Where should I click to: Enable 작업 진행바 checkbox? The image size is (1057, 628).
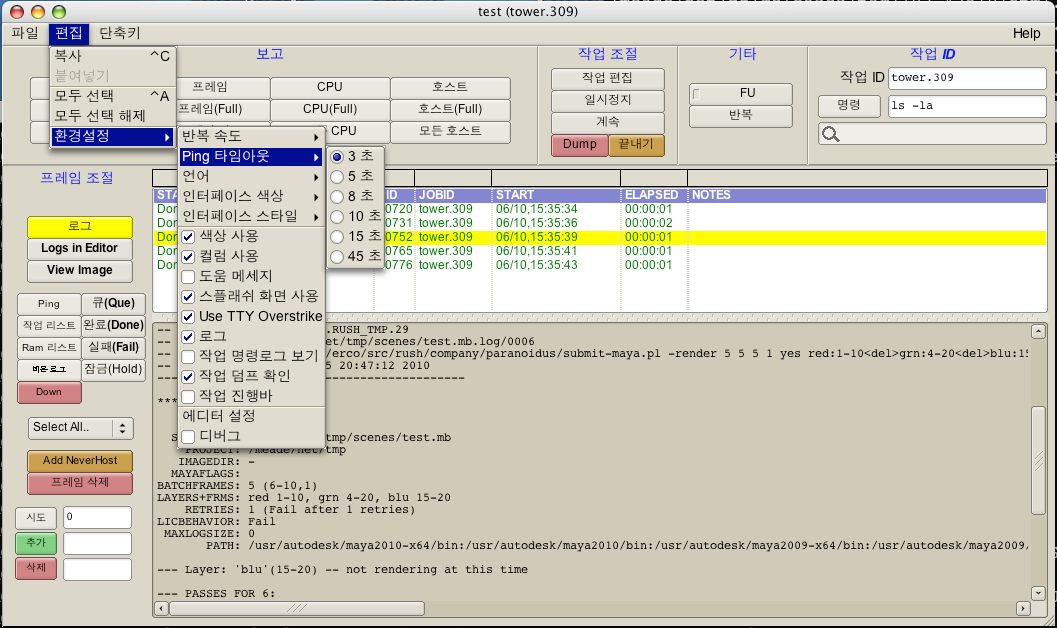tap(188, 396)
